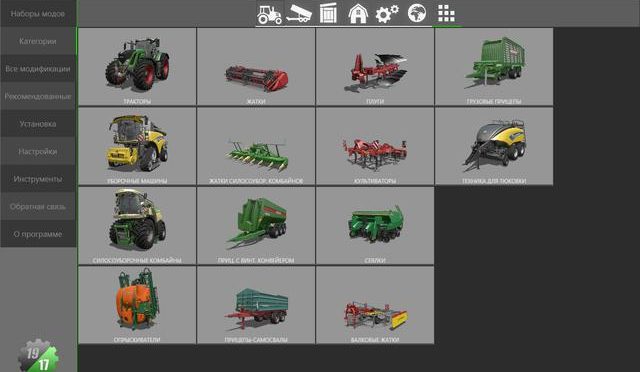Open the gears icon section
The width and height of the screenshot is (640, 372).
point(387,13)
